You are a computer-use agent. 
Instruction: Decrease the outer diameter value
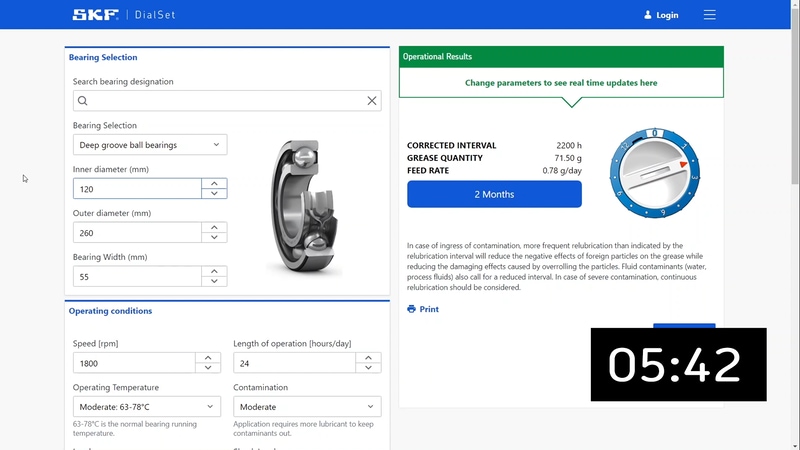(x=214, y=238)
